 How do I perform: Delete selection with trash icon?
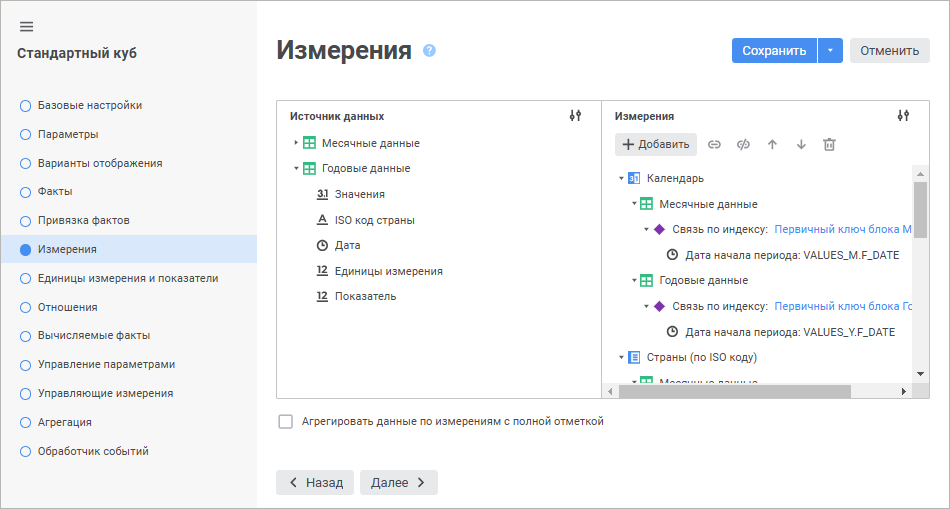click(x=829, y=144)
